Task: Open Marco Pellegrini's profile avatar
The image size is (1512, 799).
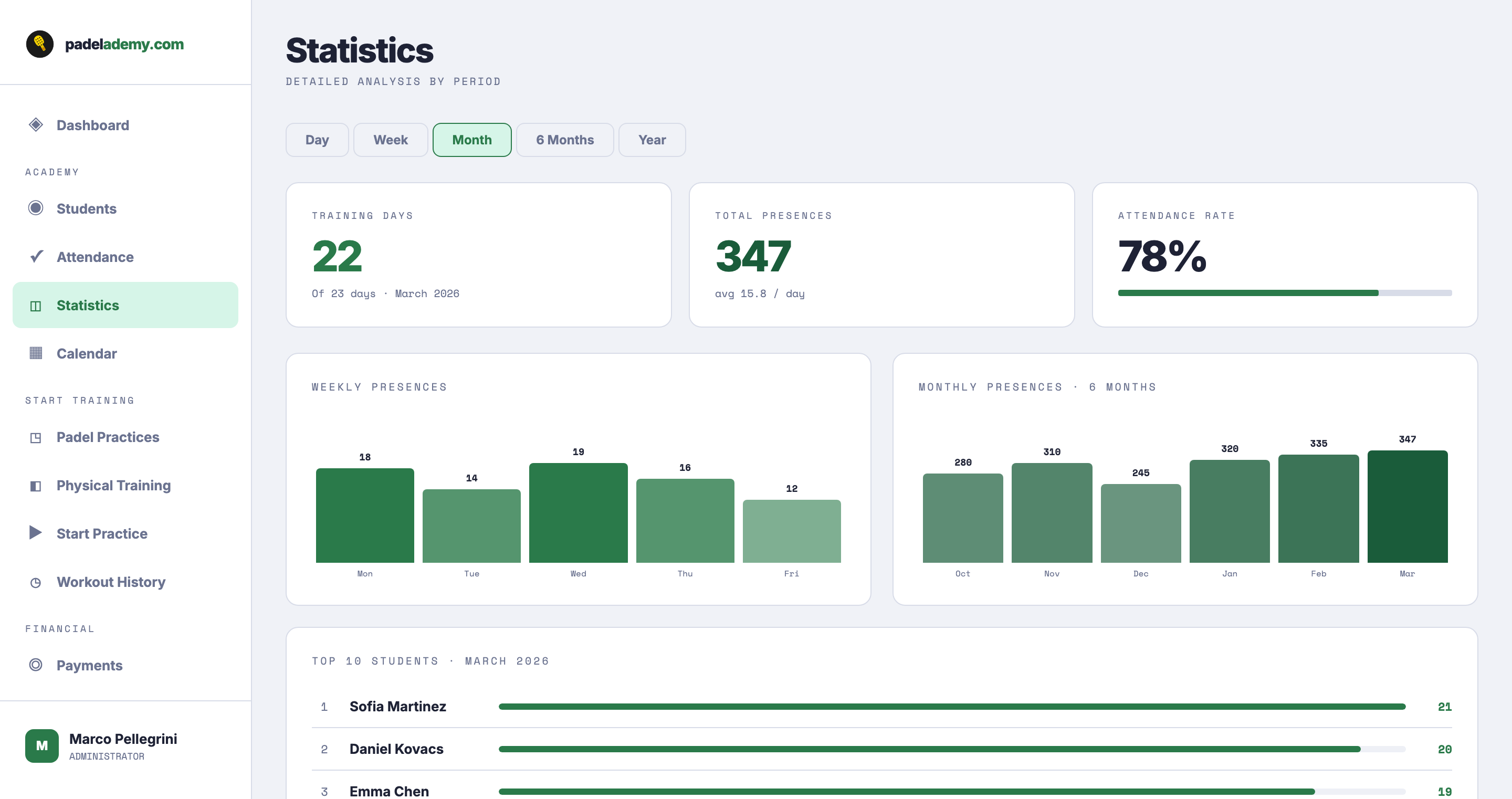Action: [x=41, y=745]
